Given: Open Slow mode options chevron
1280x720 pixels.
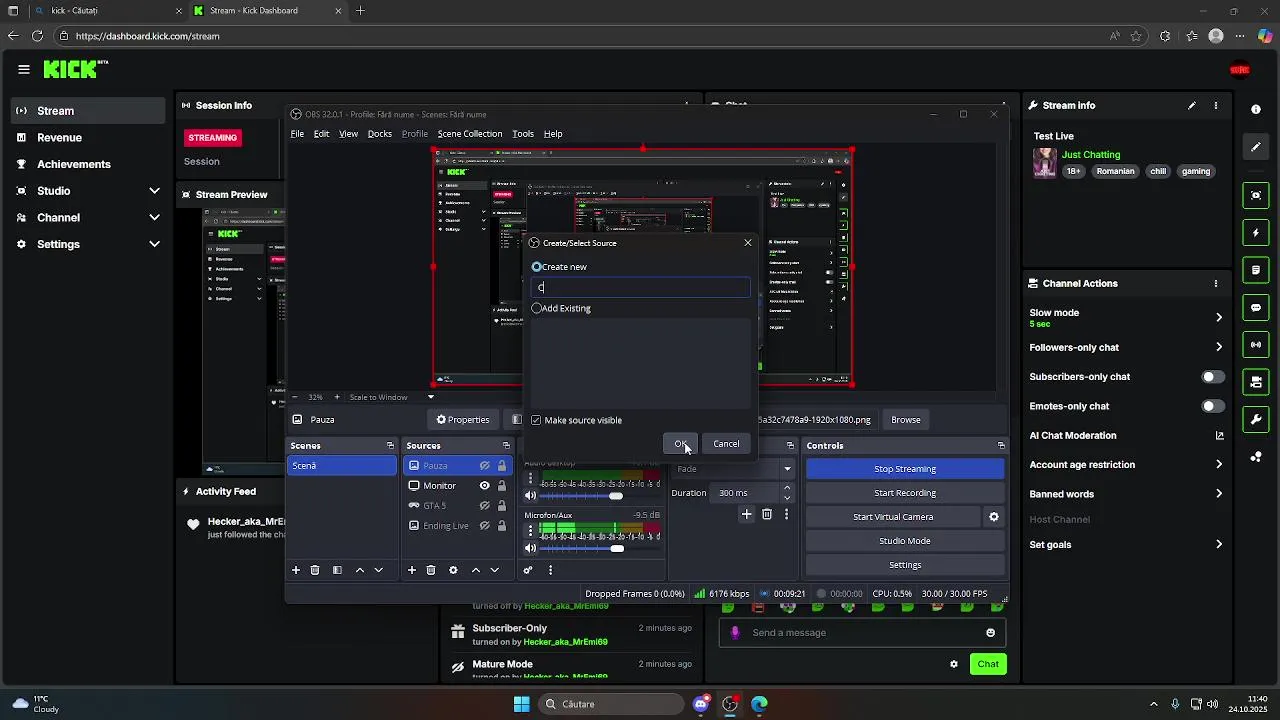Looking at the screenshot, I should click(1219, 317).
